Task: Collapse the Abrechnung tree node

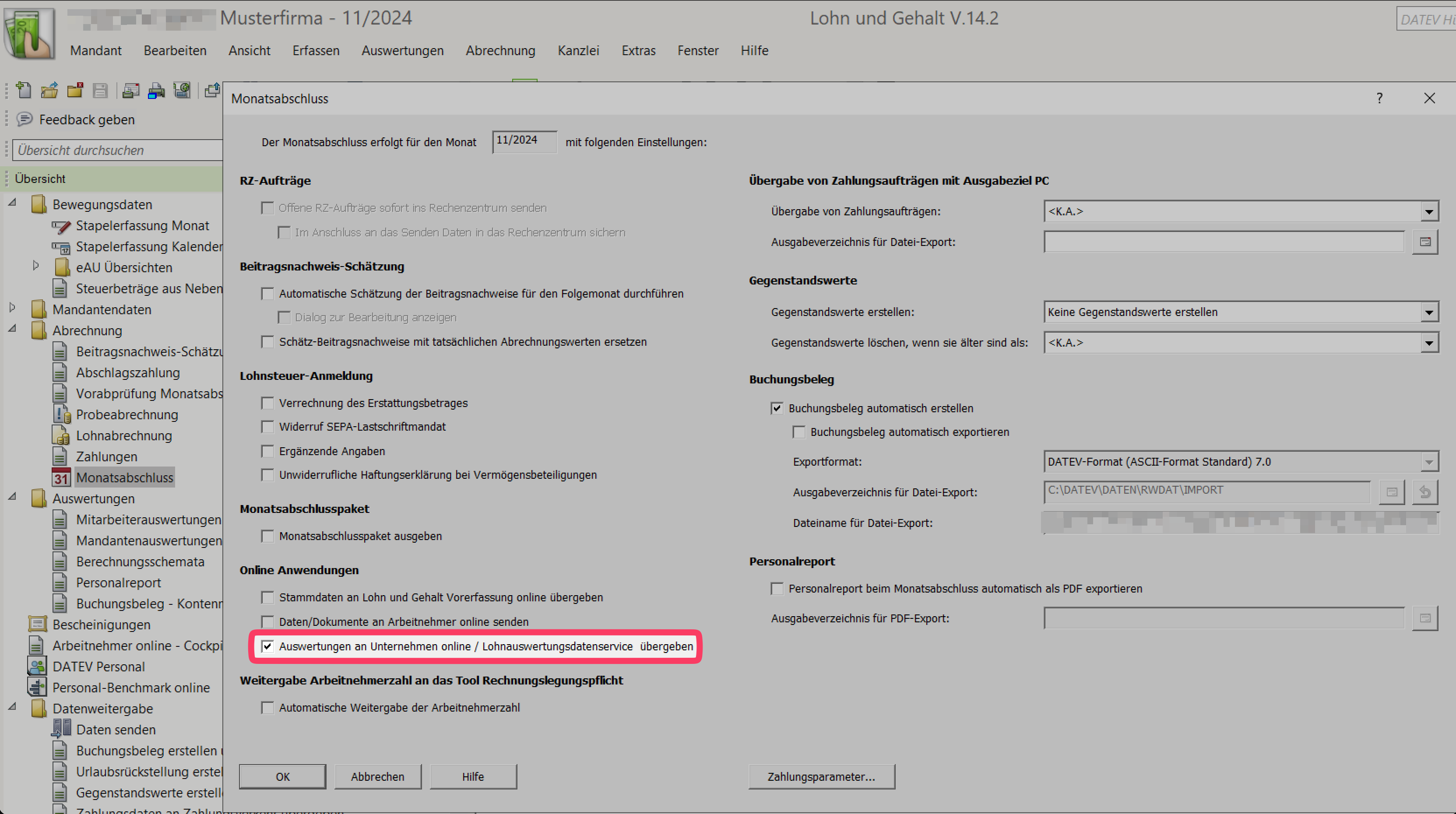Action: click(12, 328)
